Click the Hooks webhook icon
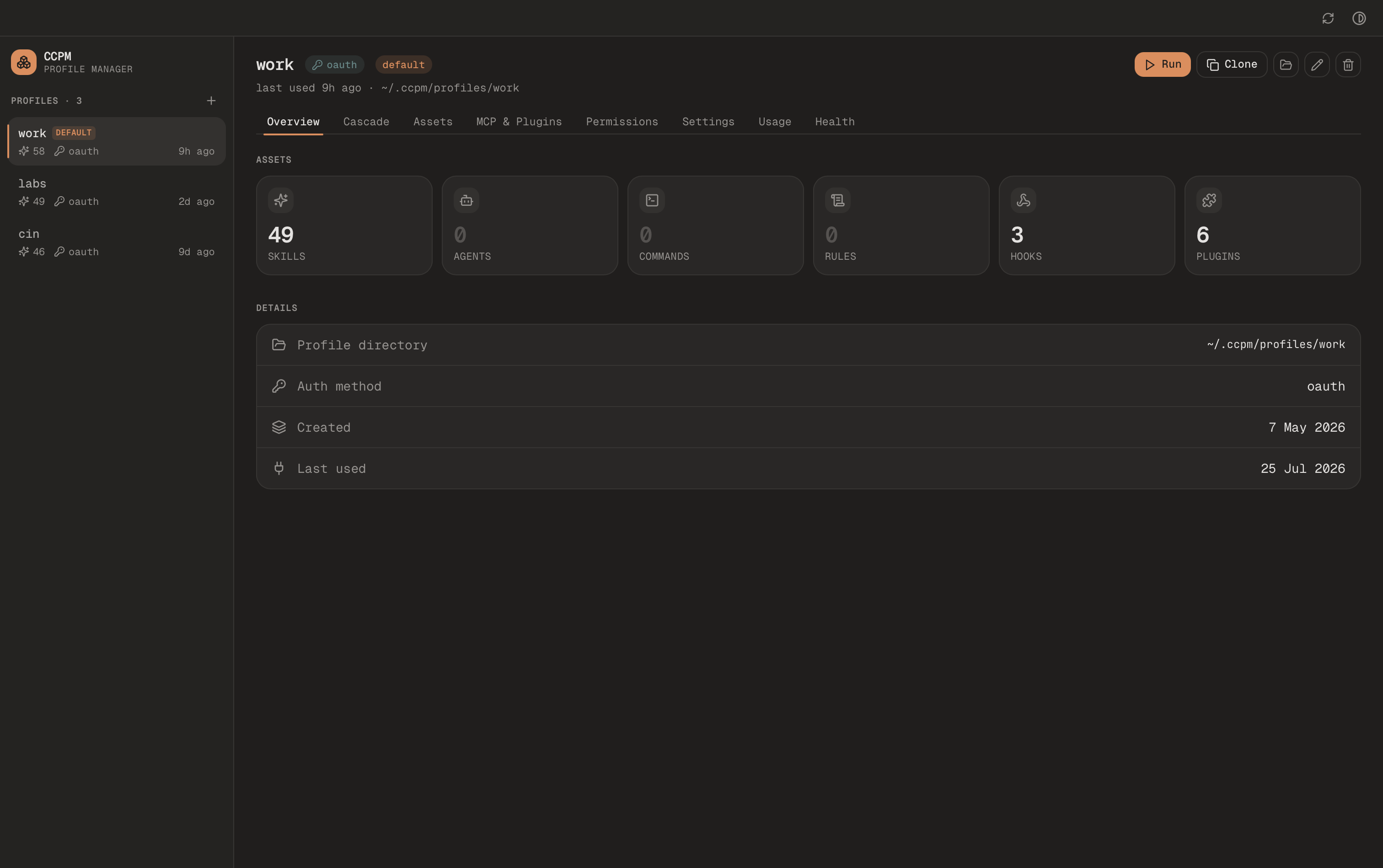The height and width of the screenshot is (868, 1383). click(1023, 200)
